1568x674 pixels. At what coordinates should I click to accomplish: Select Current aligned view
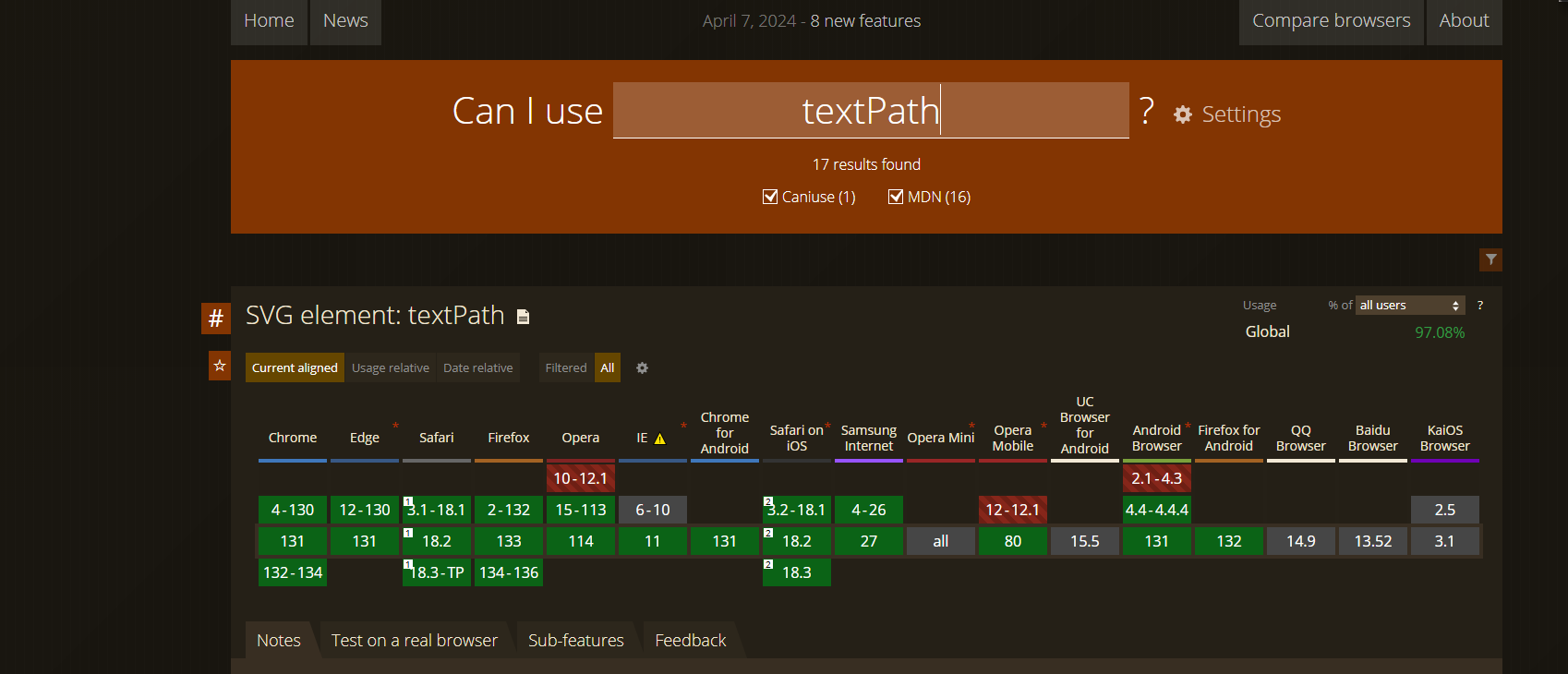[x=295, y=367]
